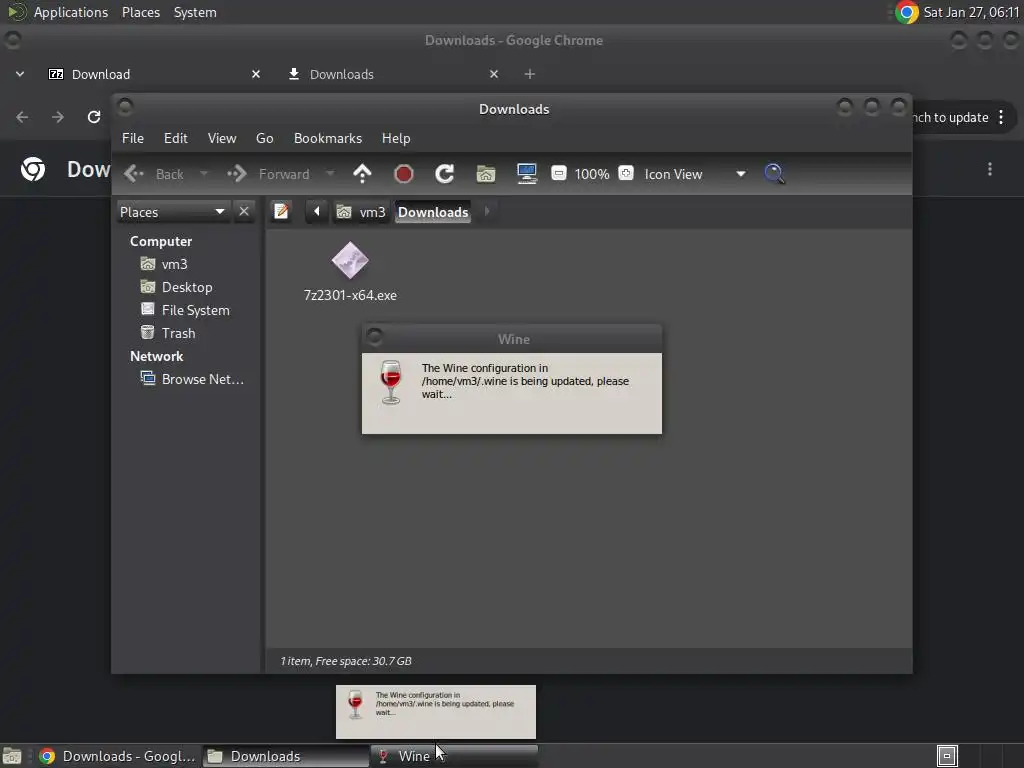This screenshot has height=768, width=1024.
Task: Click Wine window preview thumbnail
Action: coord(436,712)
